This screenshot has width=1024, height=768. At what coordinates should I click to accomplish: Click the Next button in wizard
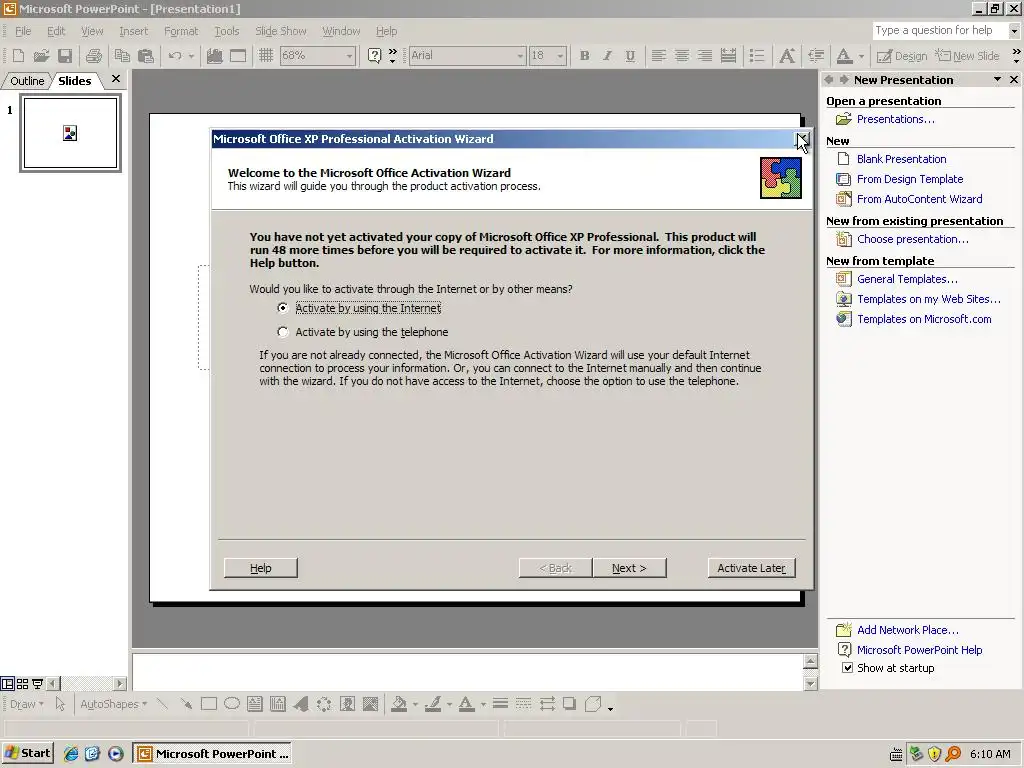[629, 568]
